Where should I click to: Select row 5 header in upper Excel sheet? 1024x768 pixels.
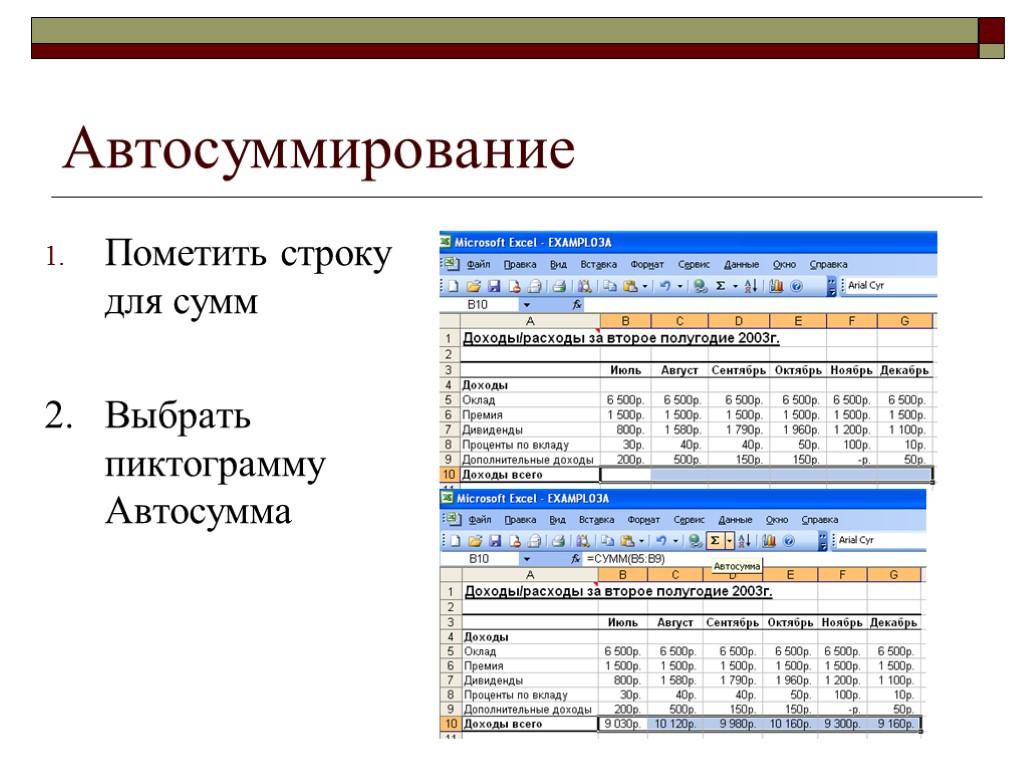449,400
